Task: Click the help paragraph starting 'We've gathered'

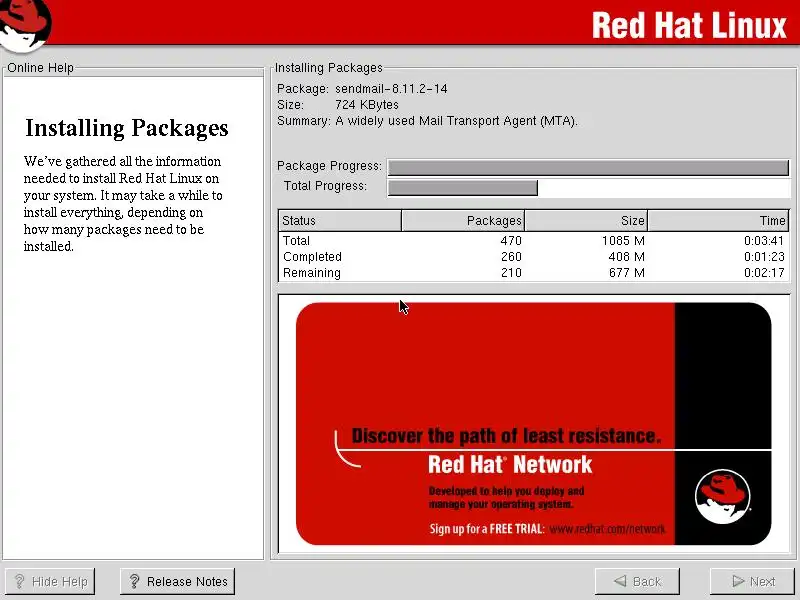Action: 123,204
